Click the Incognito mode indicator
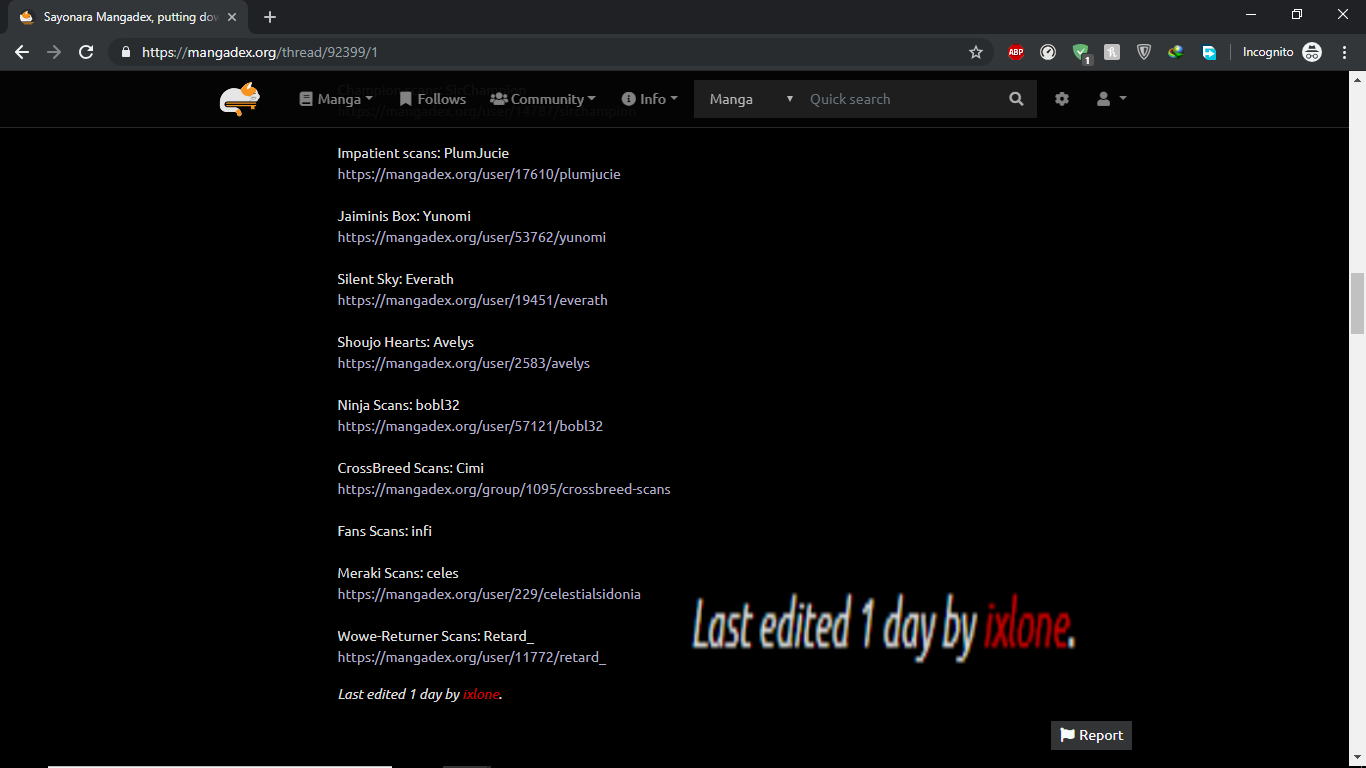1366x768 pixels. [x=1282, y=52]
